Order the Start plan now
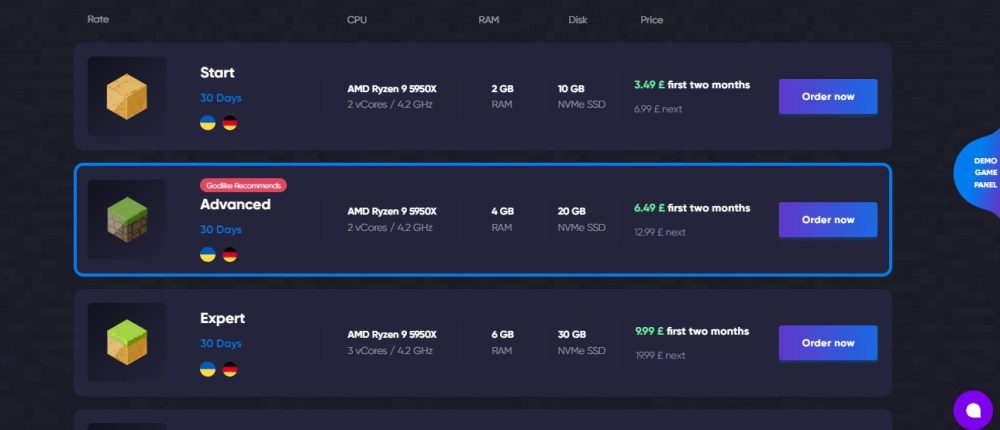The width and height of the screenshot is (1000, 430). tap(828, 96)
